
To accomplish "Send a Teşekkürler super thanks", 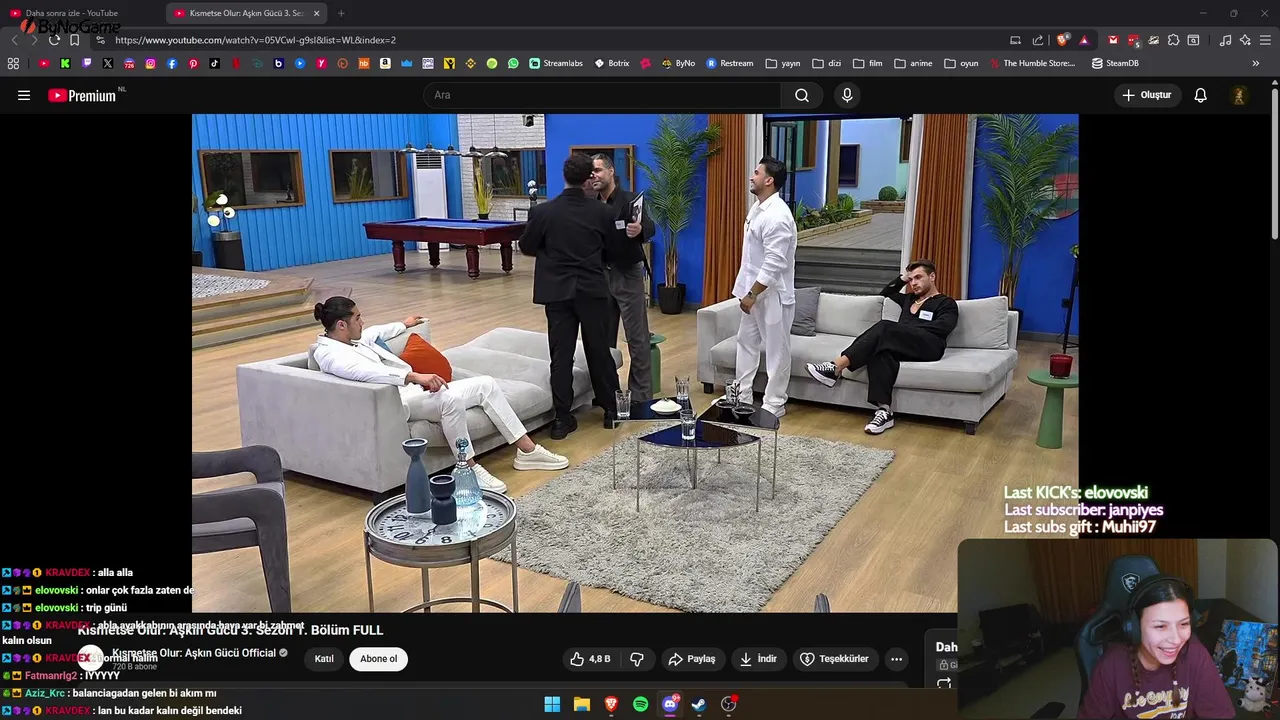I will pos(834,659).
